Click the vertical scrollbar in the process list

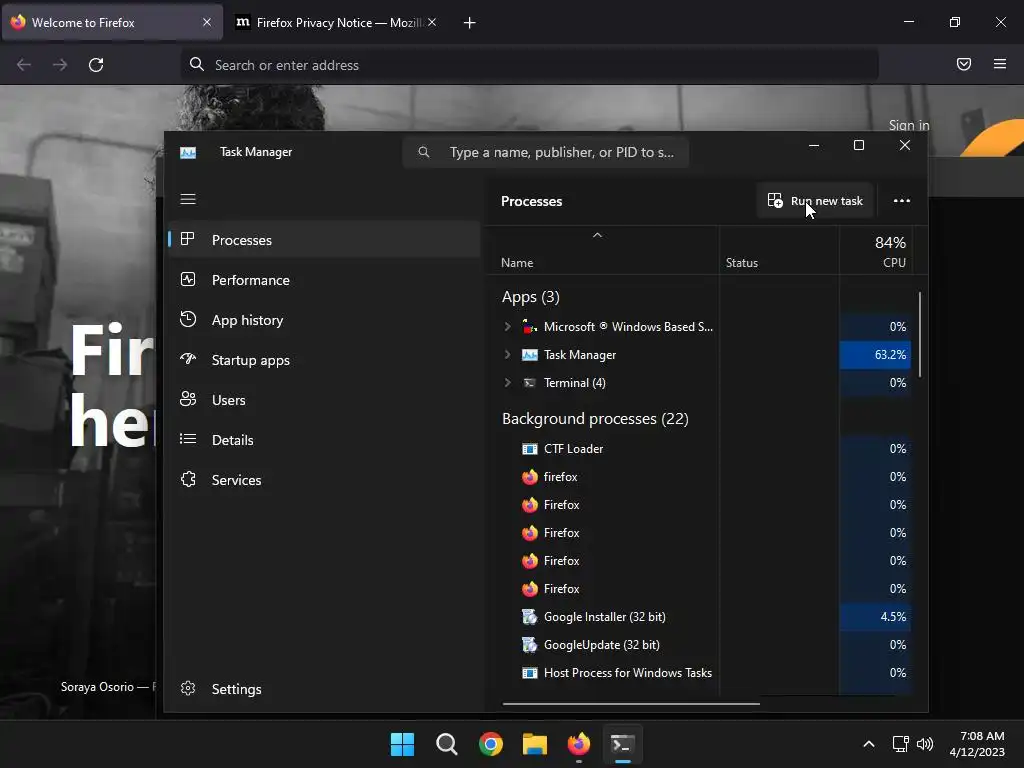point(920,334)
